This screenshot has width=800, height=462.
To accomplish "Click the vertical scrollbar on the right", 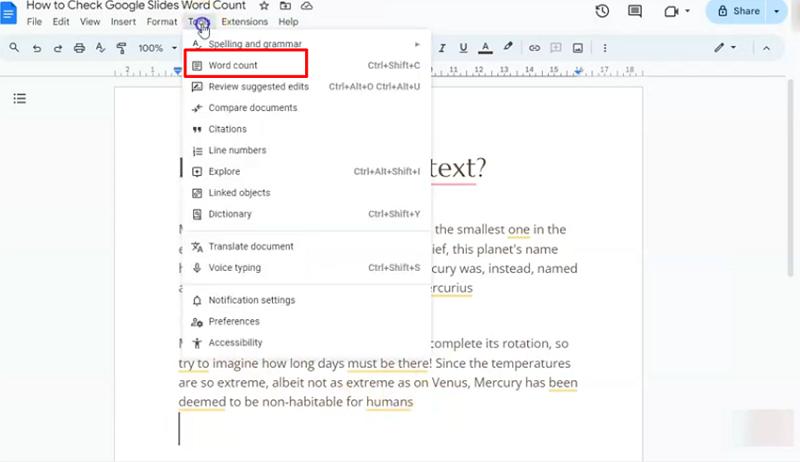I will tap(790, 178).
